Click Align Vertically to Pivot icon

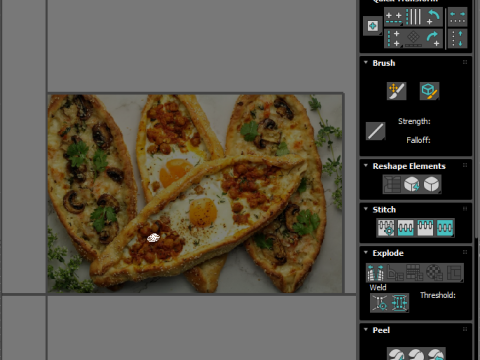394,39
